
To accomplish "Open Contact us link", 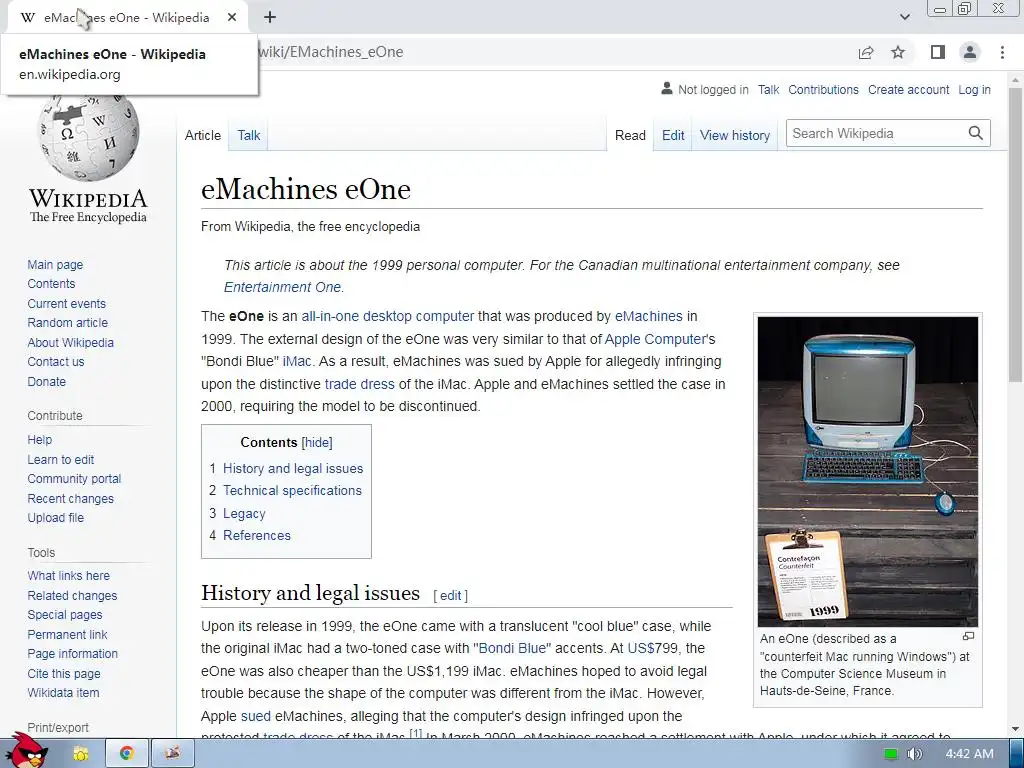I will click(56, 362).
